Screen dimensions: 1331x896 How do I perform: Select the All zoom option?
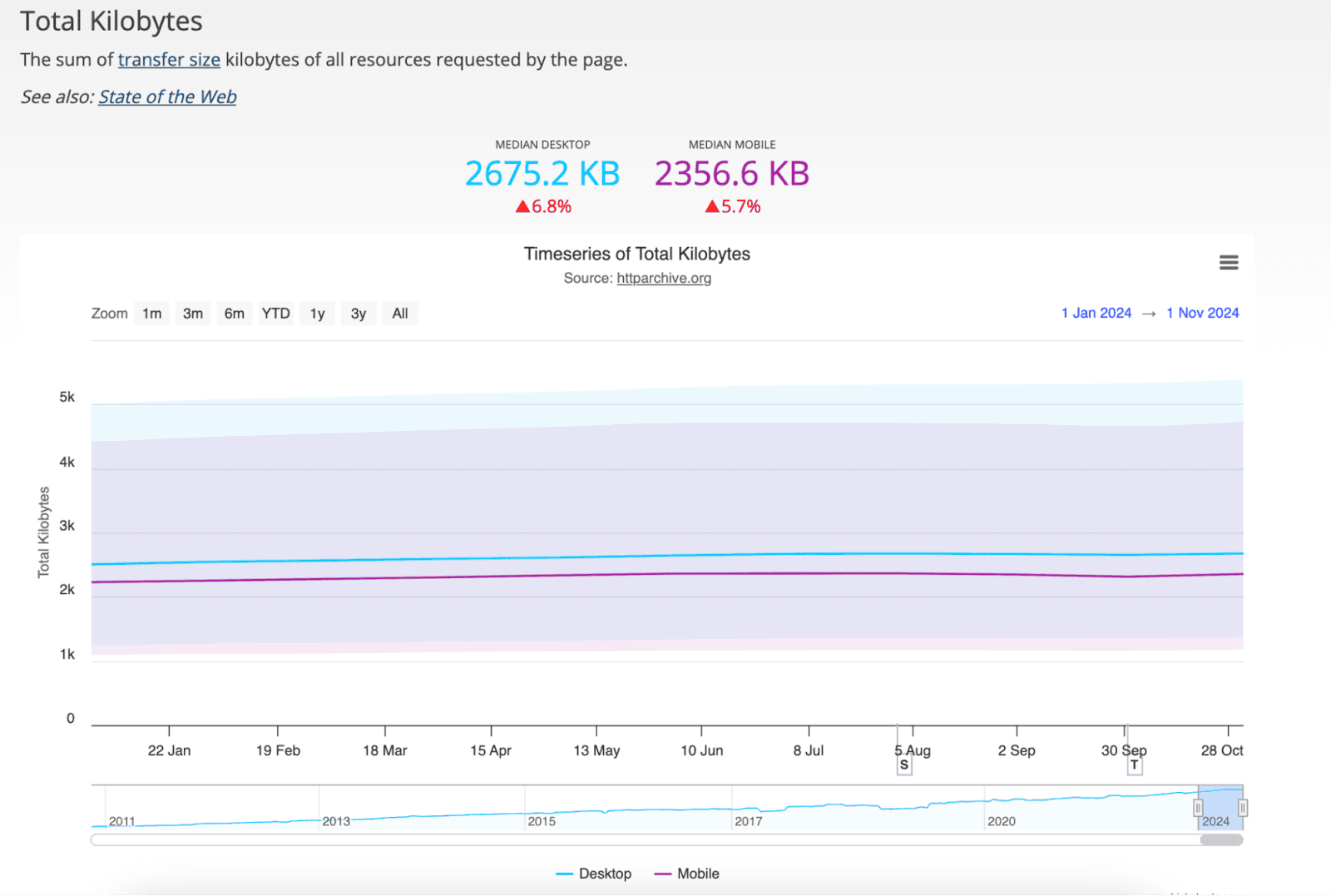click(400, 313)
